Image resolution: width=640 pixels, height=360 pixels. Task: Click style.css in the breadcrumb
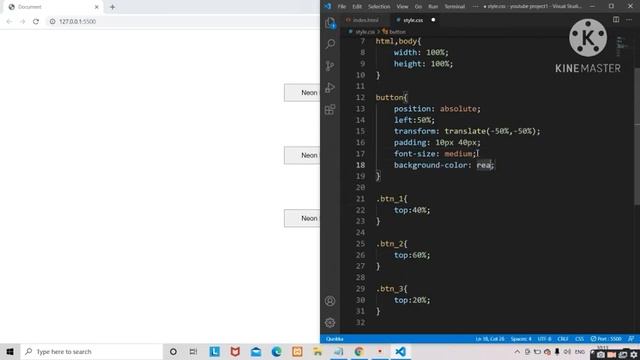[364, 32]
